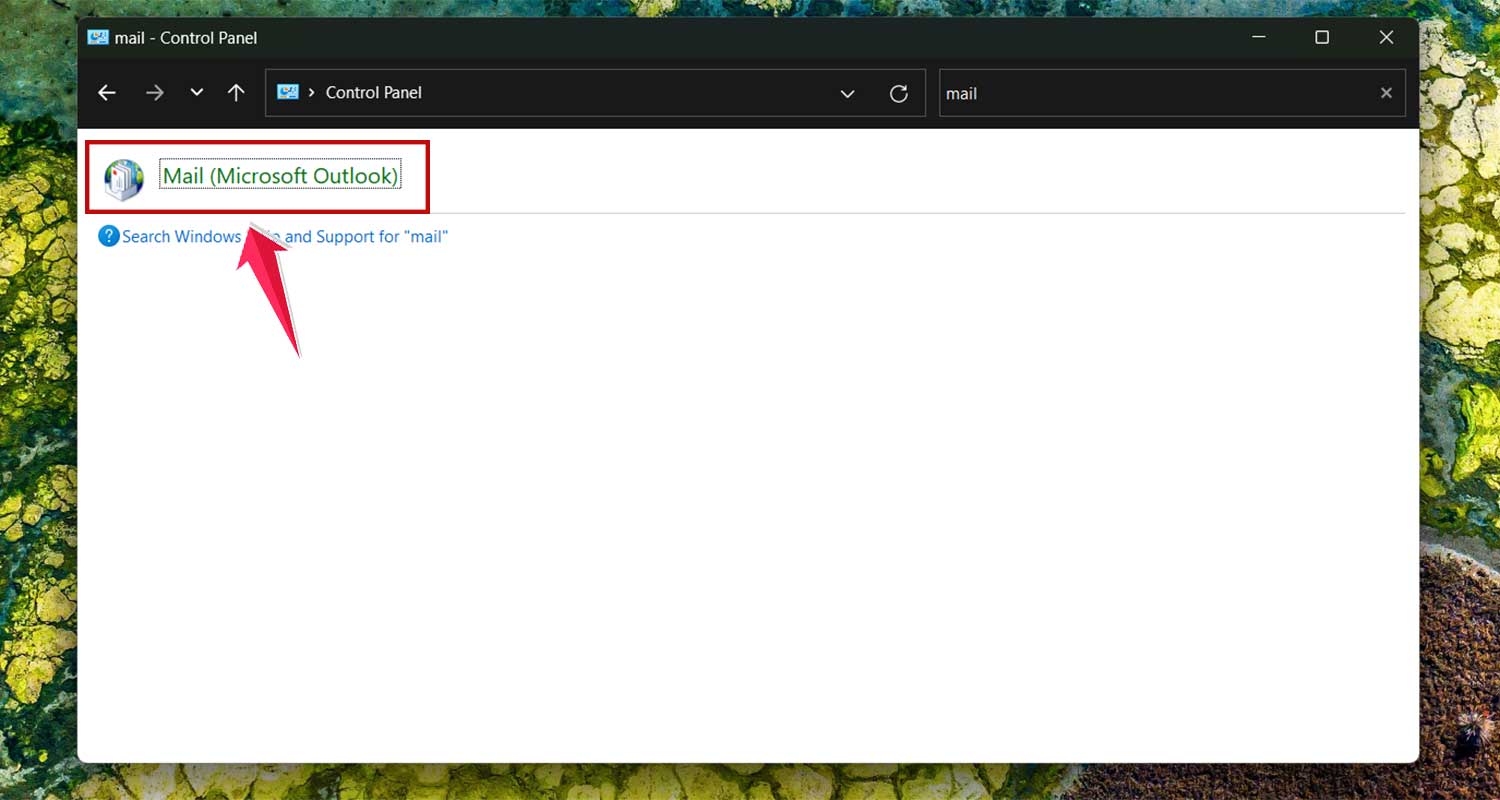
Task: Open the Mail (Microsoft Outlook) link
Action: (282, 175)
